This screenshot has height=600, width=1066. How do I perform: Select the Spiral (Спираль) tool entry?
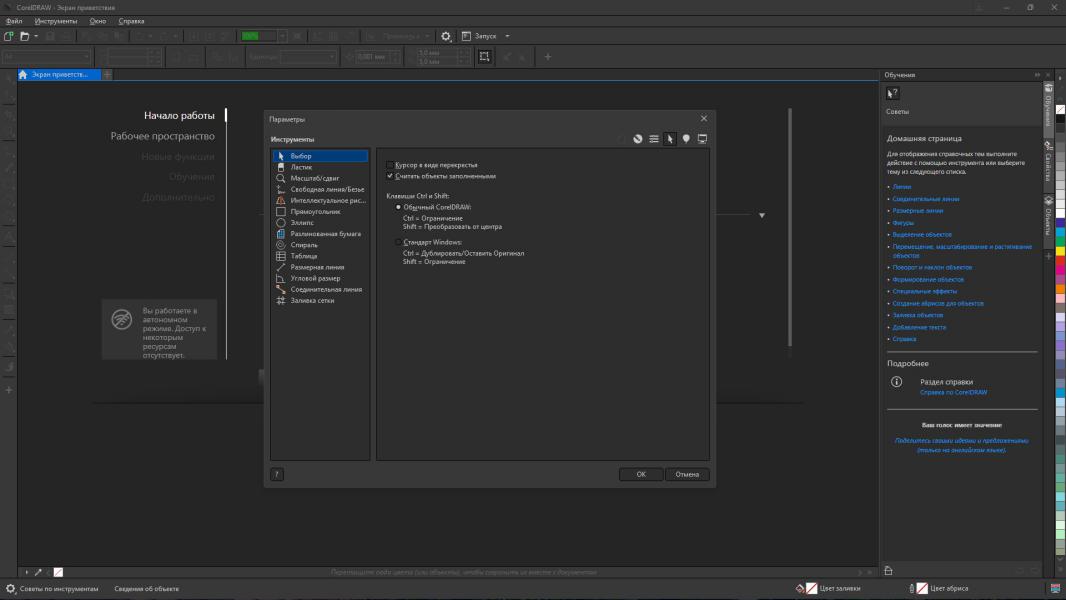pos(304,245)
